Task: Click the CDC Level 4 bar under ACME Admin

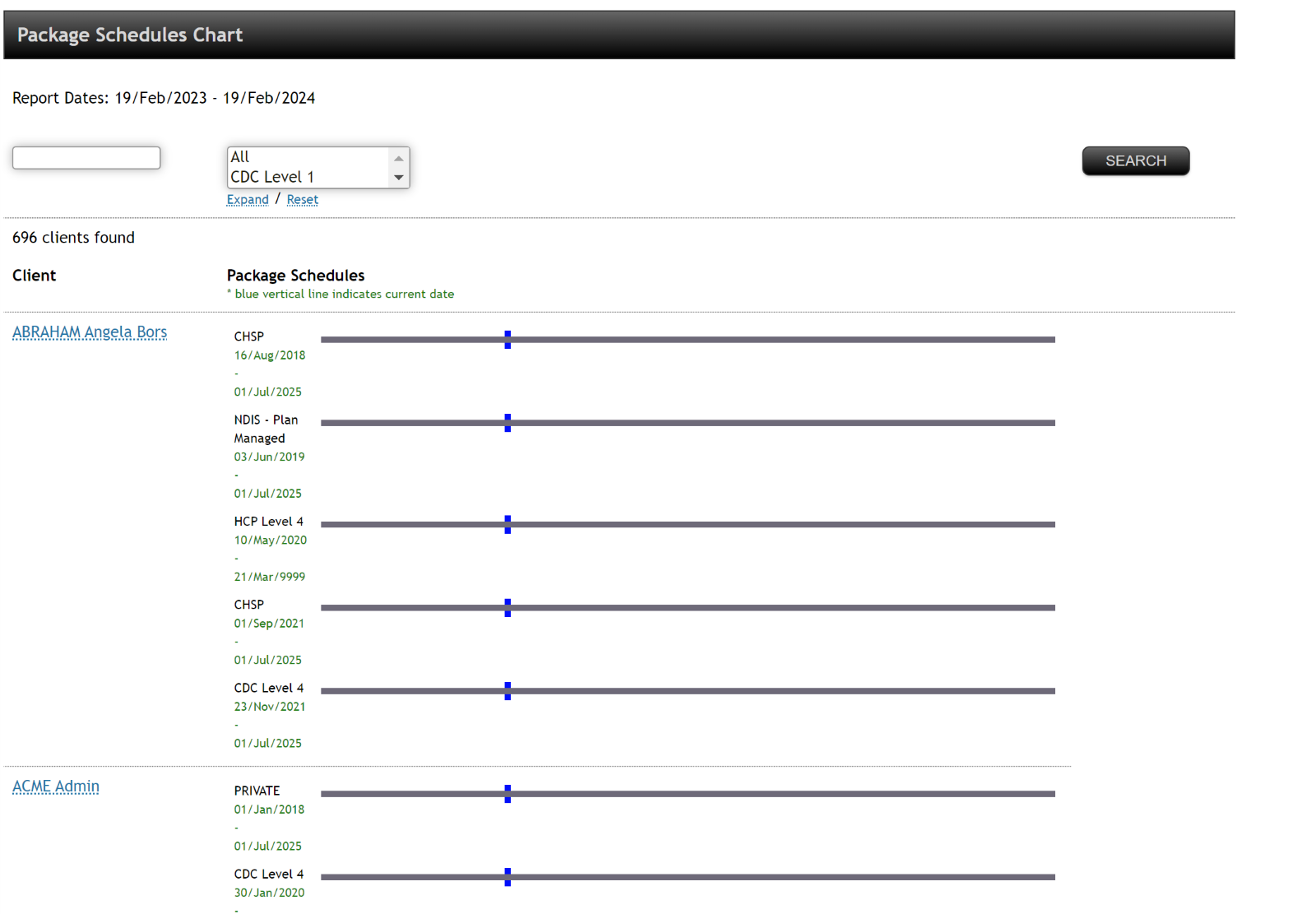Action: (x=740, y=876)
